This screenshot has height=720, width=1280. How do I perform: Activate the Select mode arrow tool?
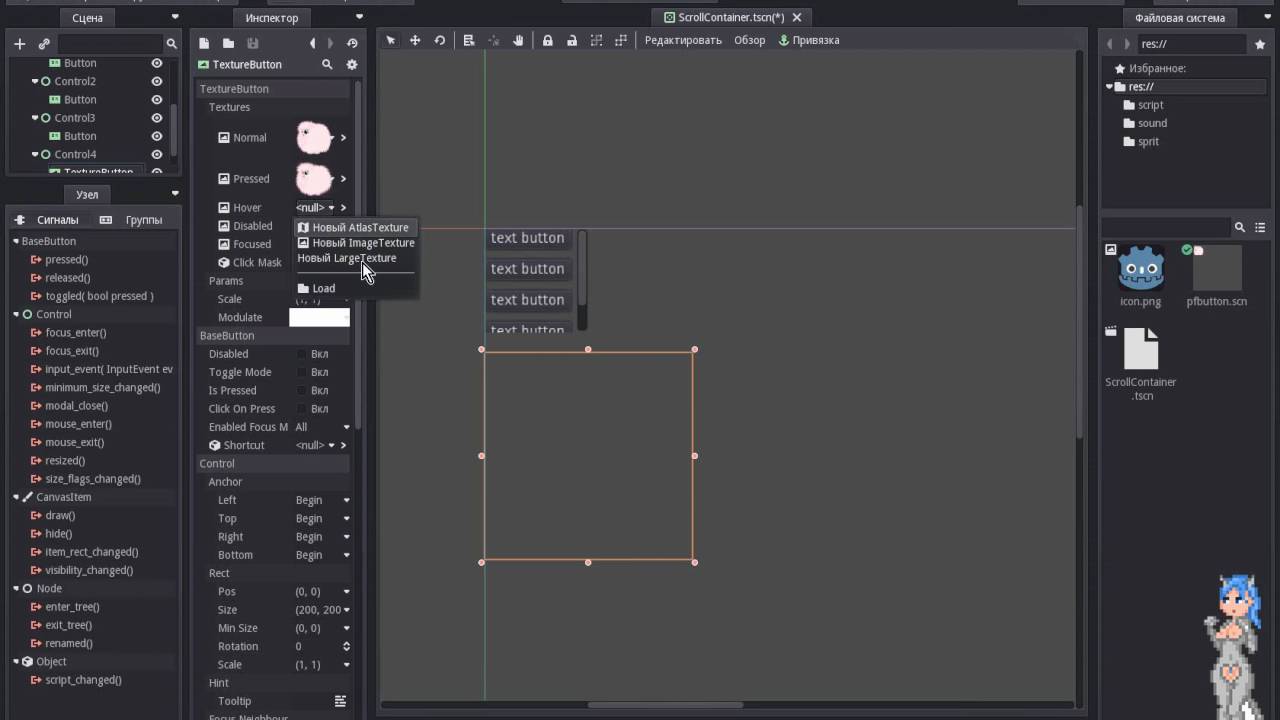[391, 40]
